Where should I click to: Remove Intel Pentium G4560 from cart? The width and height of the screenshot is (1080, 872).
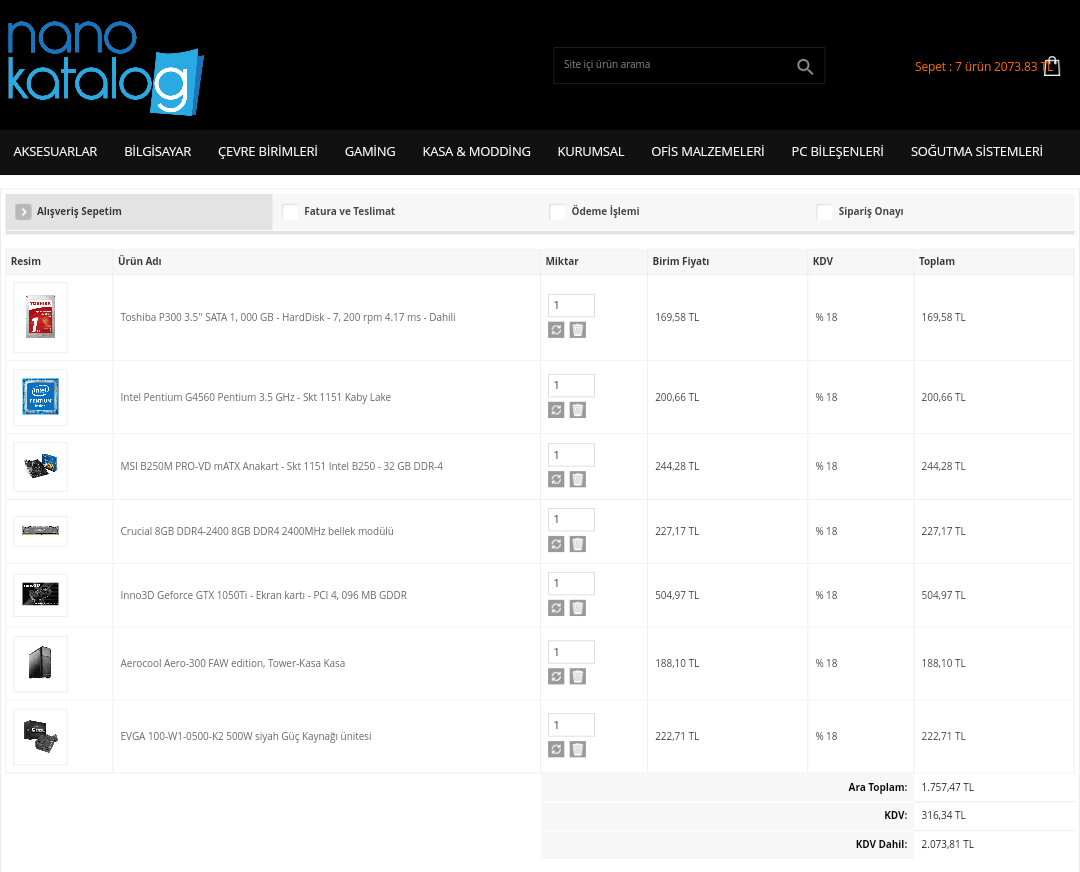click(x=578, y=410)
